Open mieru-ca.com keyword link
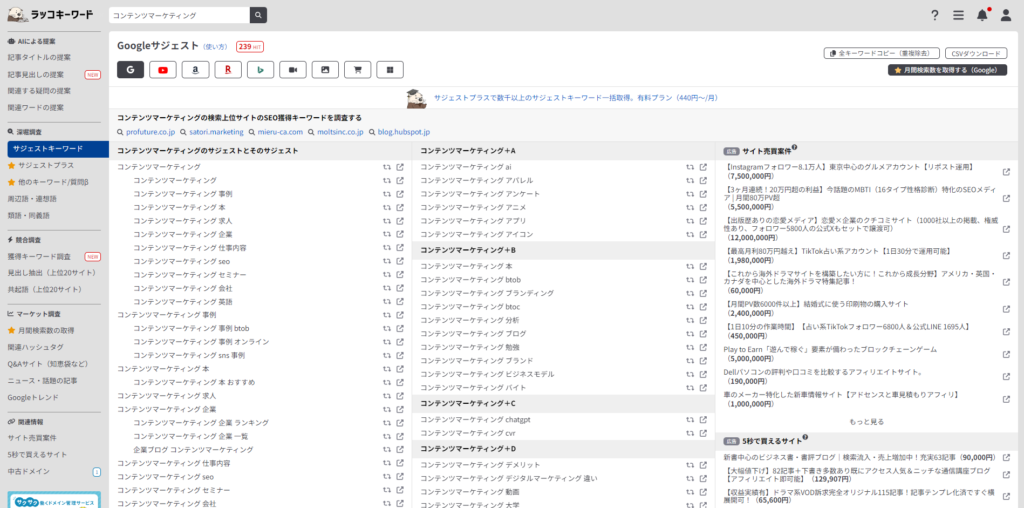Image resolution: width=1024 pixels, height=508 pixels. [x=280, y=132]
